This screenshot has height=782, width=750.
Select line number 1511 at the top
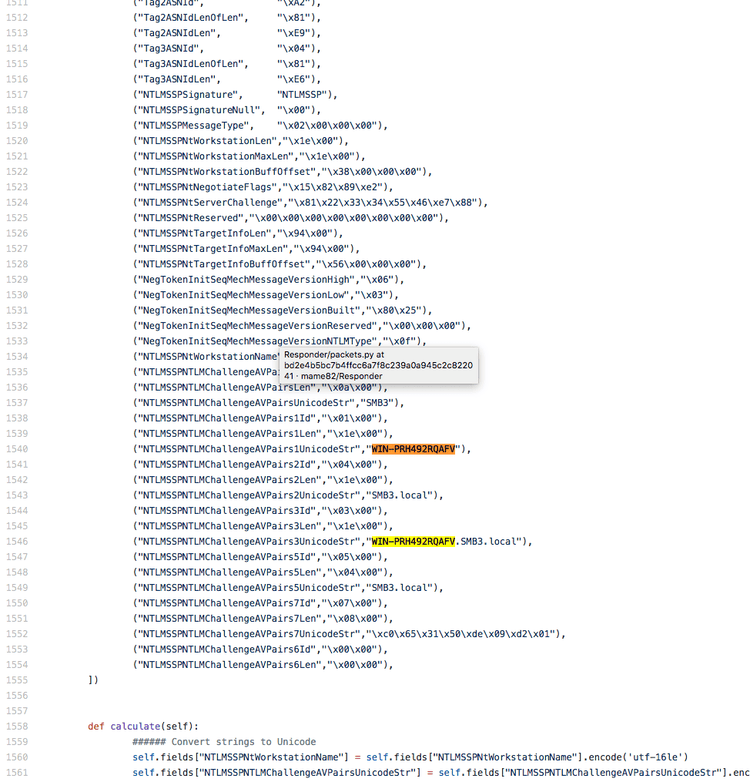point(16,2)
